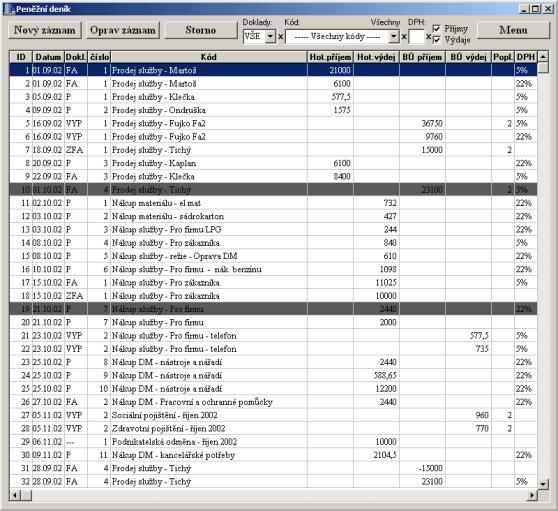Click the horizontal scroll-left arrow

coord(15,495)
